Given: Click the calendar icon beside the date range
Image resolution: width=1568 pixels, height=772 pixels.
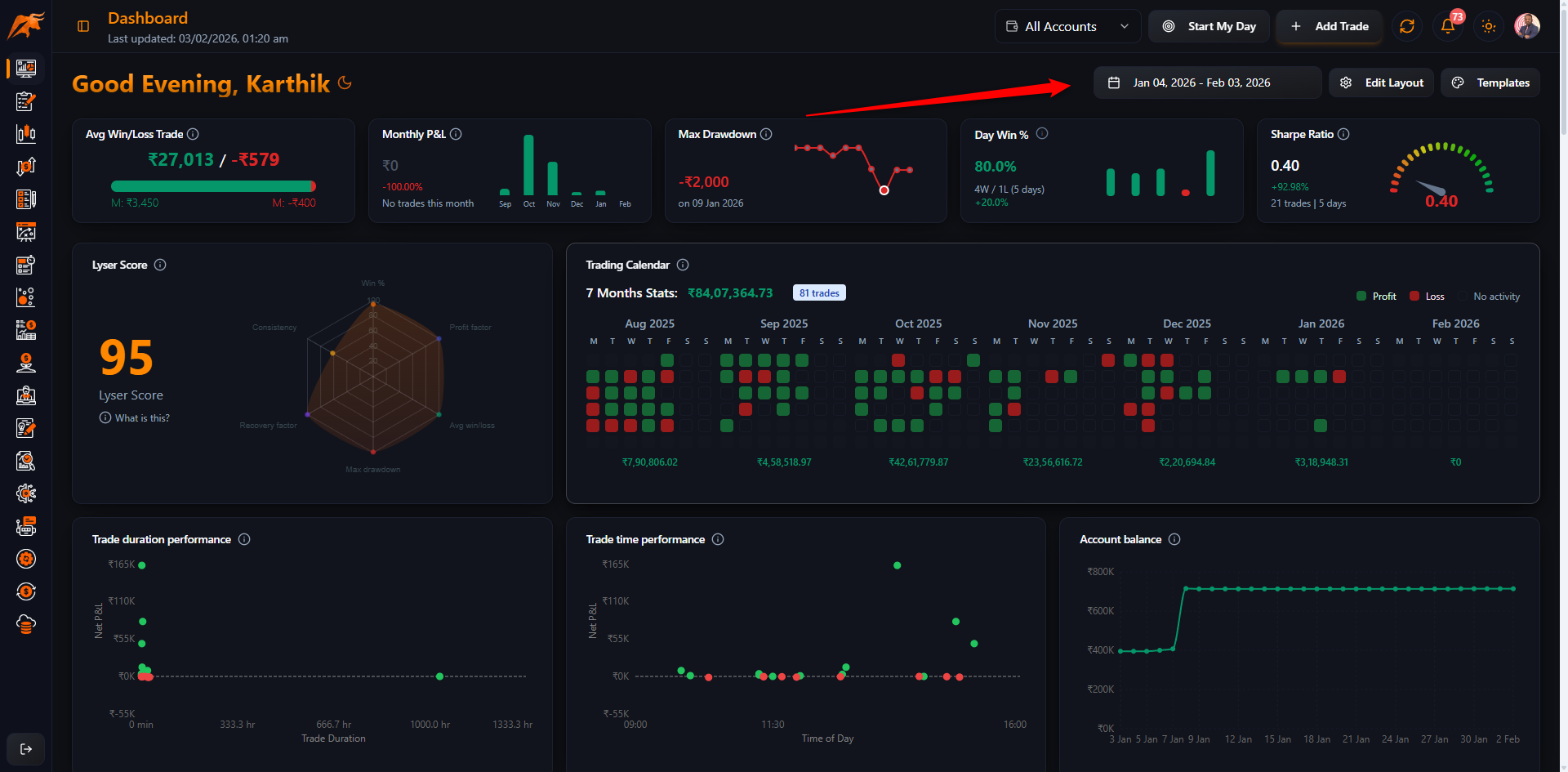Looking at the screenshot, I should [x=1115, y=82].
